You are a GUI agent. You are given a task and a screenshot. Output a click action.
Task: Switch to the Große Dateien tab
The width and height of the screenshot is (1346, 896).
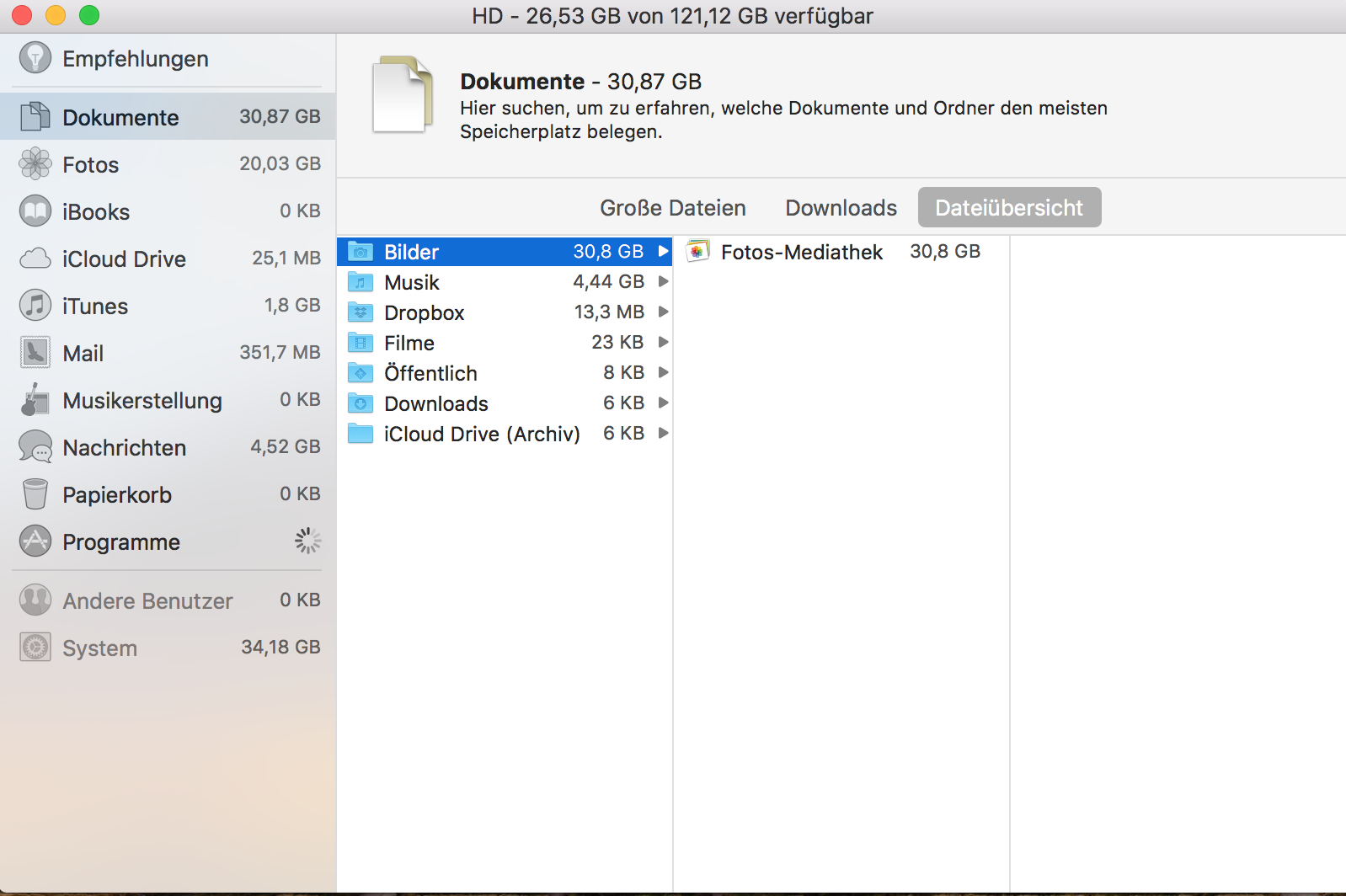coord(672,207)
